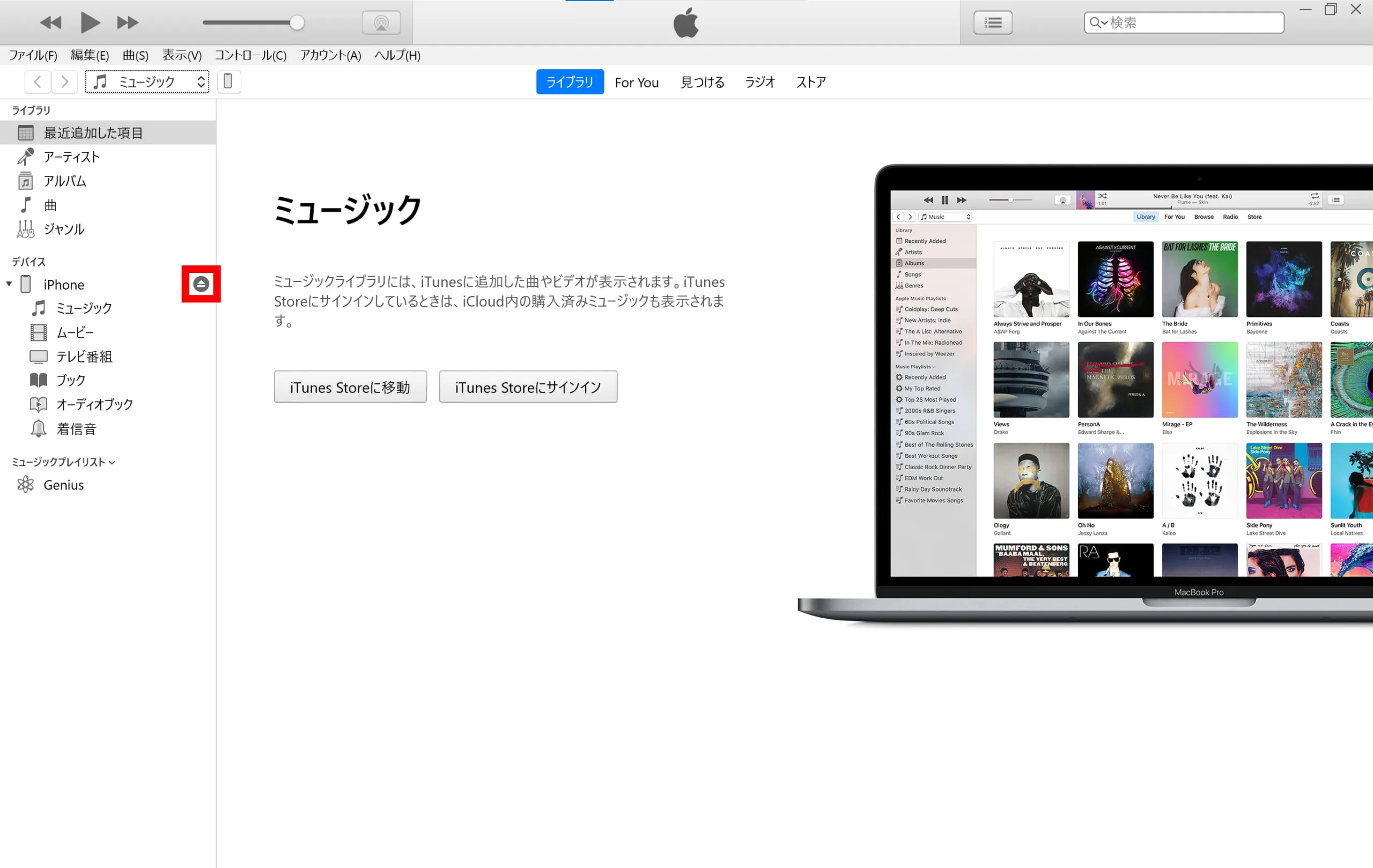This screenshot has width=1373, height=868.
Task: Open iPhone ムービー film strip item
Action: pyautogui.click(x=38, y=332)
